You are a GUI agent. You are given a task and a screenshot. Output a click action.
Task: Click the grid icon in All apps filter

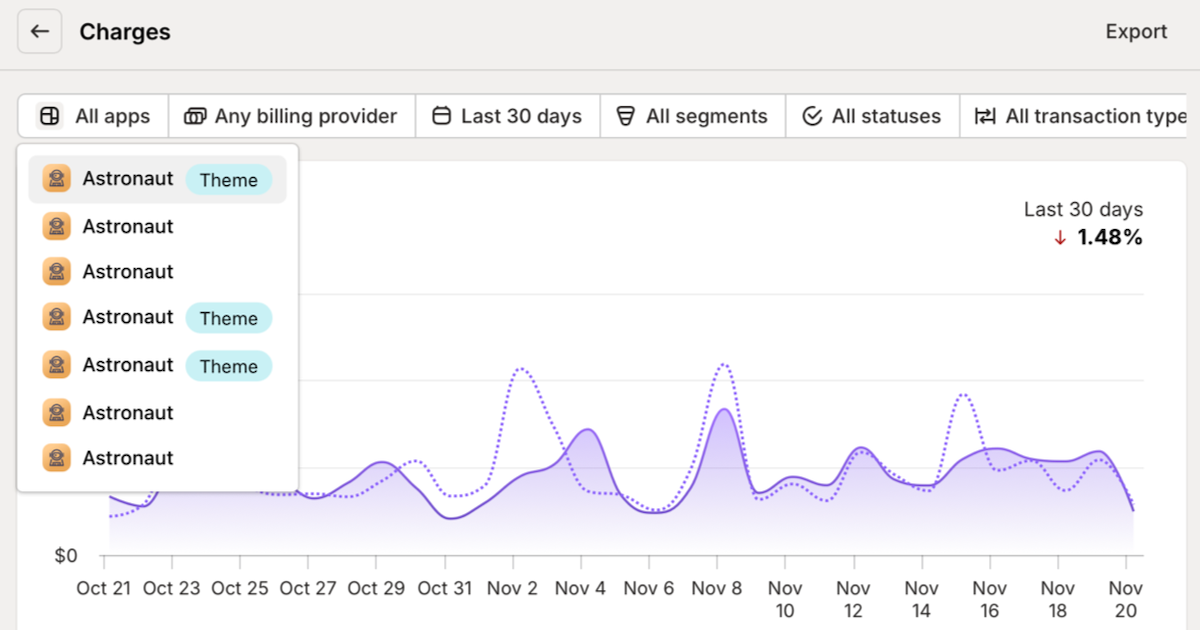[x=49, y=117]
